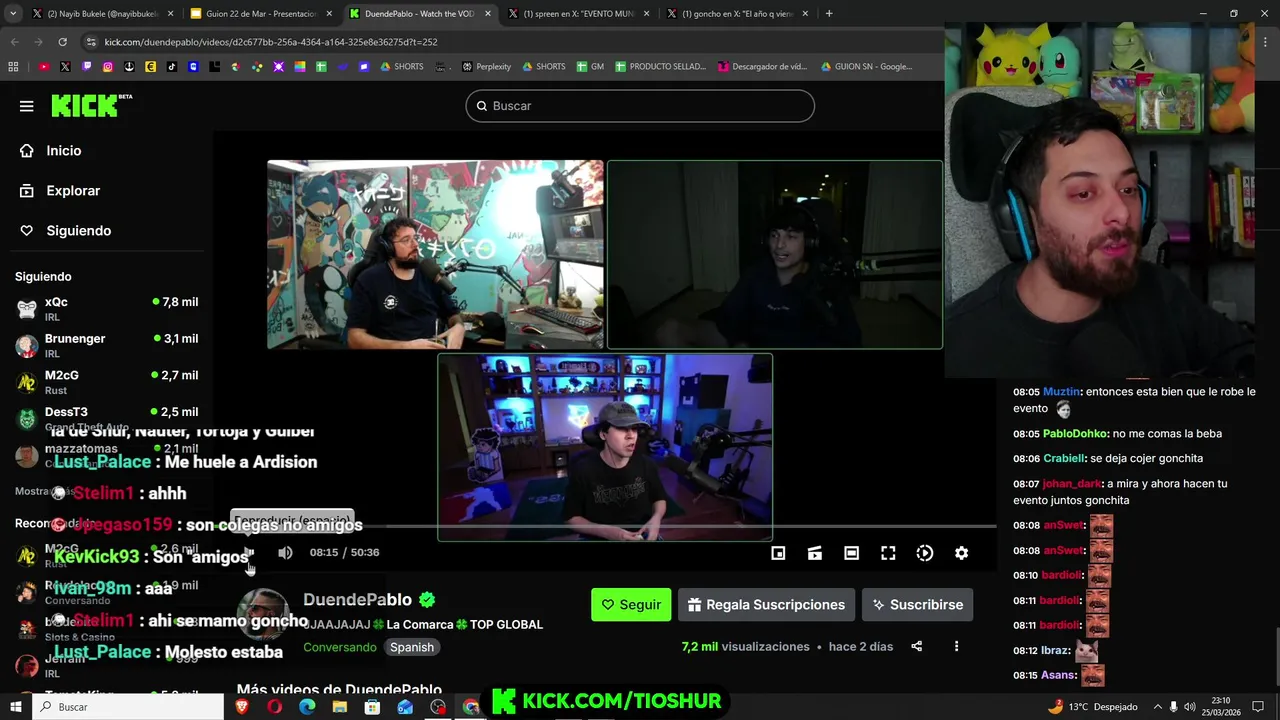Go back in browser history
Screen dimensions: 1280x720
coord(14,42)
